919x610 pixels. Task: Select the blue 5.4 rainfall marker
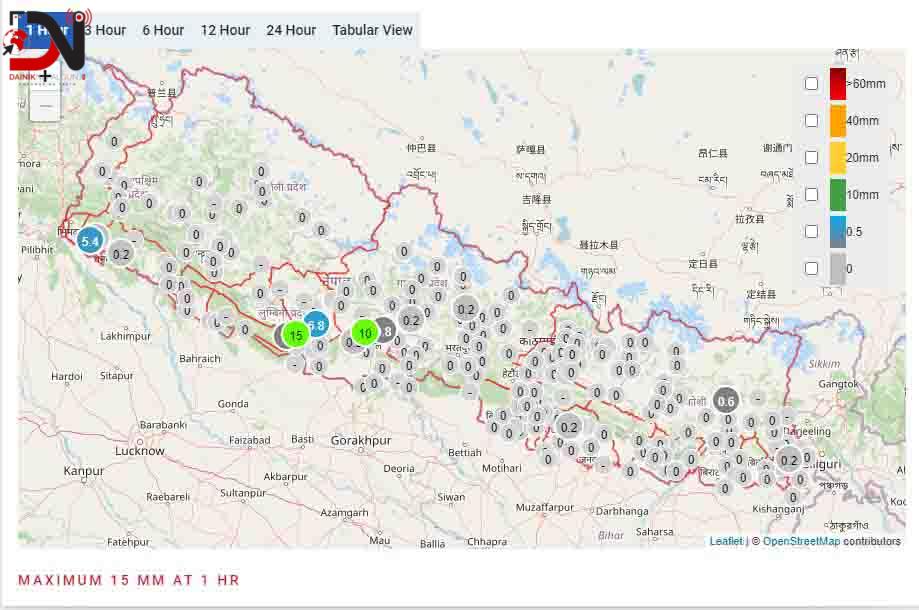[x=90, y=241]
